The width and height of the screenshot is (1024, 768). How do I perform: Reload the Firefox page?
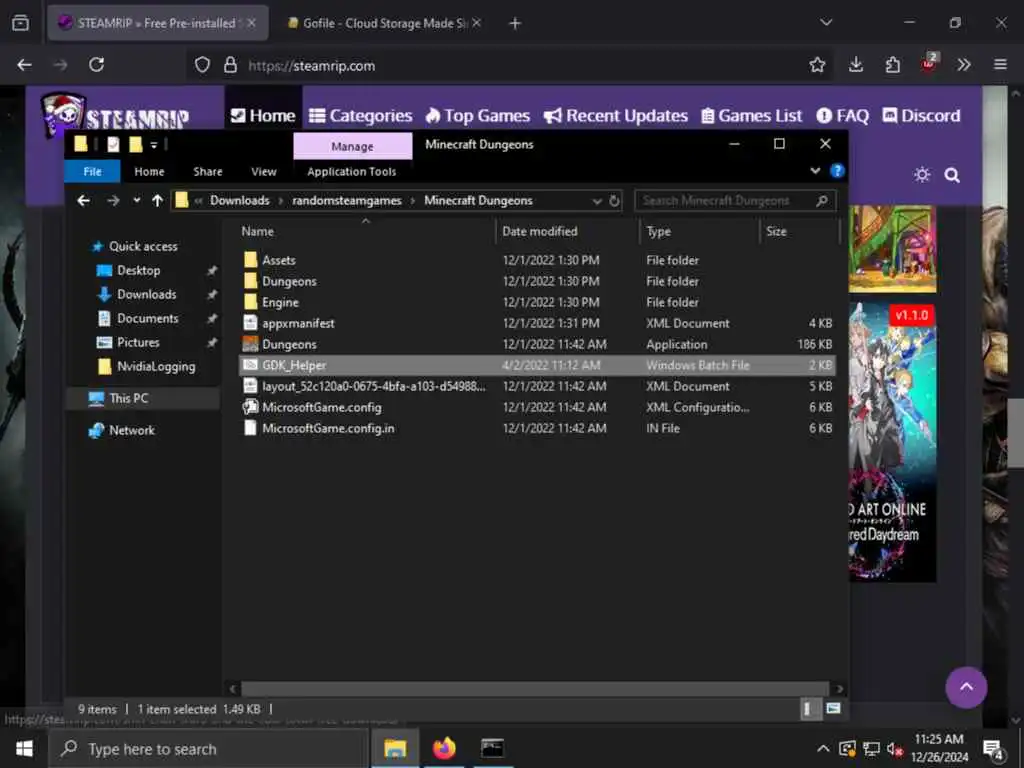coord(97,65)
